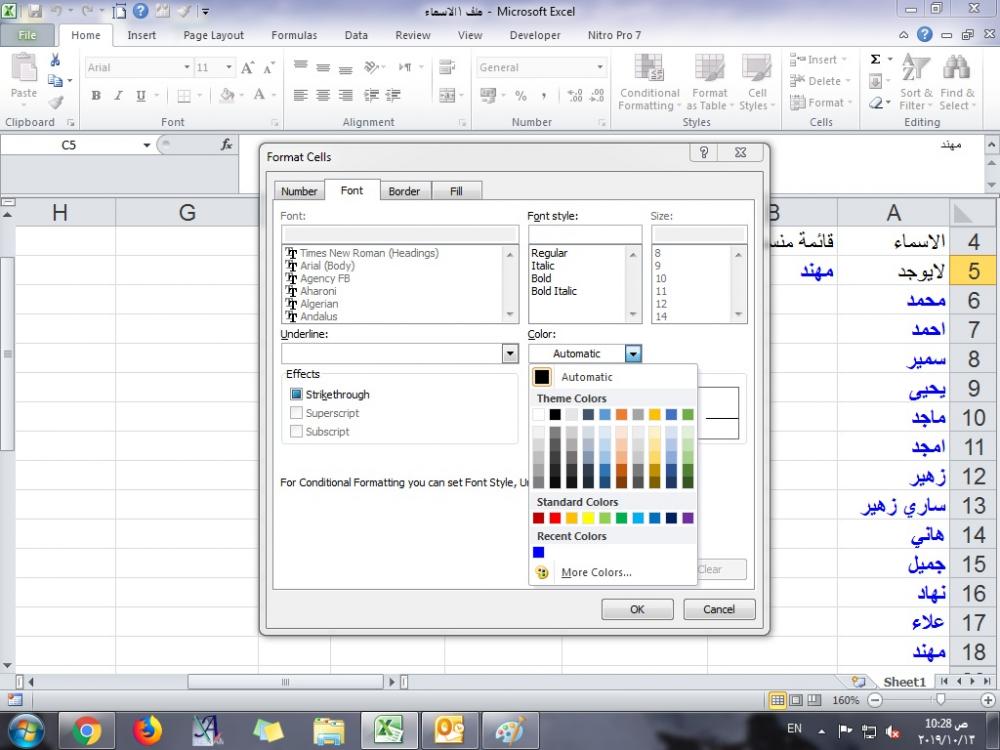This screenshot has width=1000, height=750.
Task: Select column G header
Action: (187, 212)
